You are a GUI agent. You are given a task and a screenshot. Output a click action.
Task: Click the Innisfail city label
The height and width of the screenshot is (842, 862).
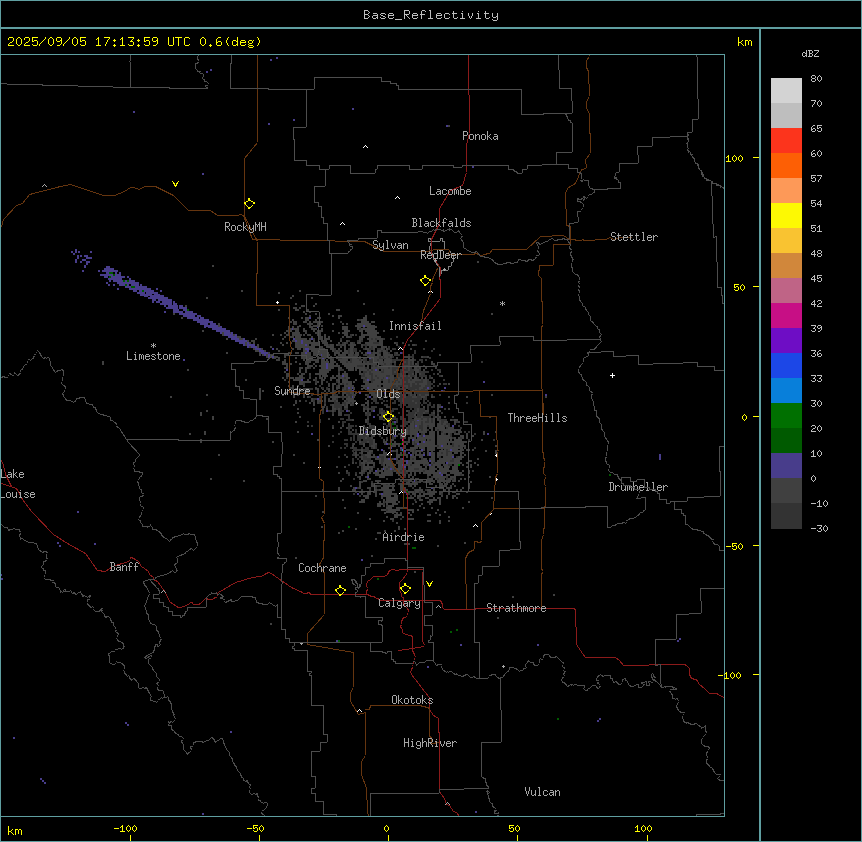click(x=415, y=326)
